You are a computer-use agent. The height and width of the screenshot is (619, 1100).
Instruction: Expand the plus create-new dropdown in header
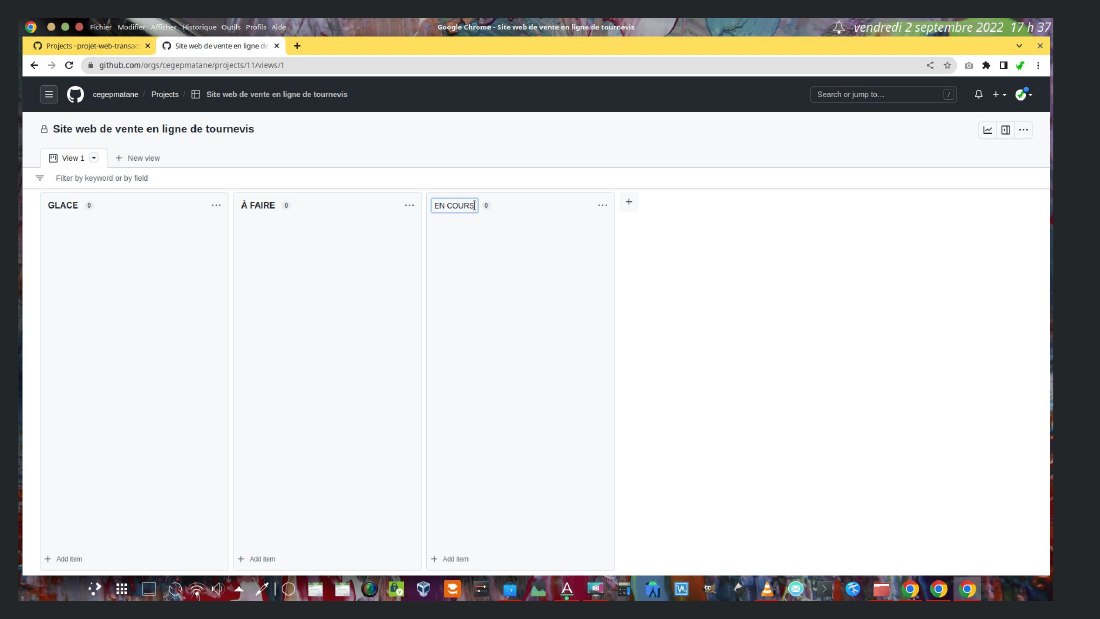tap(999, 94)
